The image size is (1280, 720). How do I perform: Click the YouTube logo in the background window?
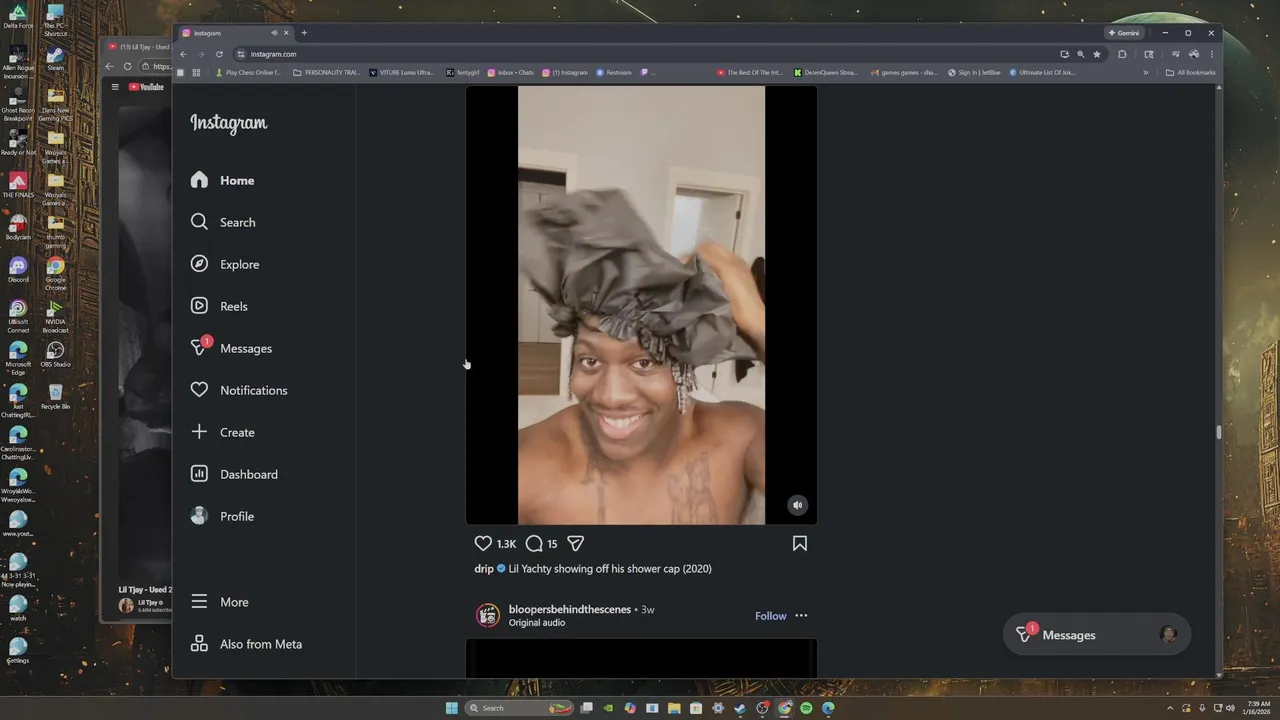tap(146, 87)
